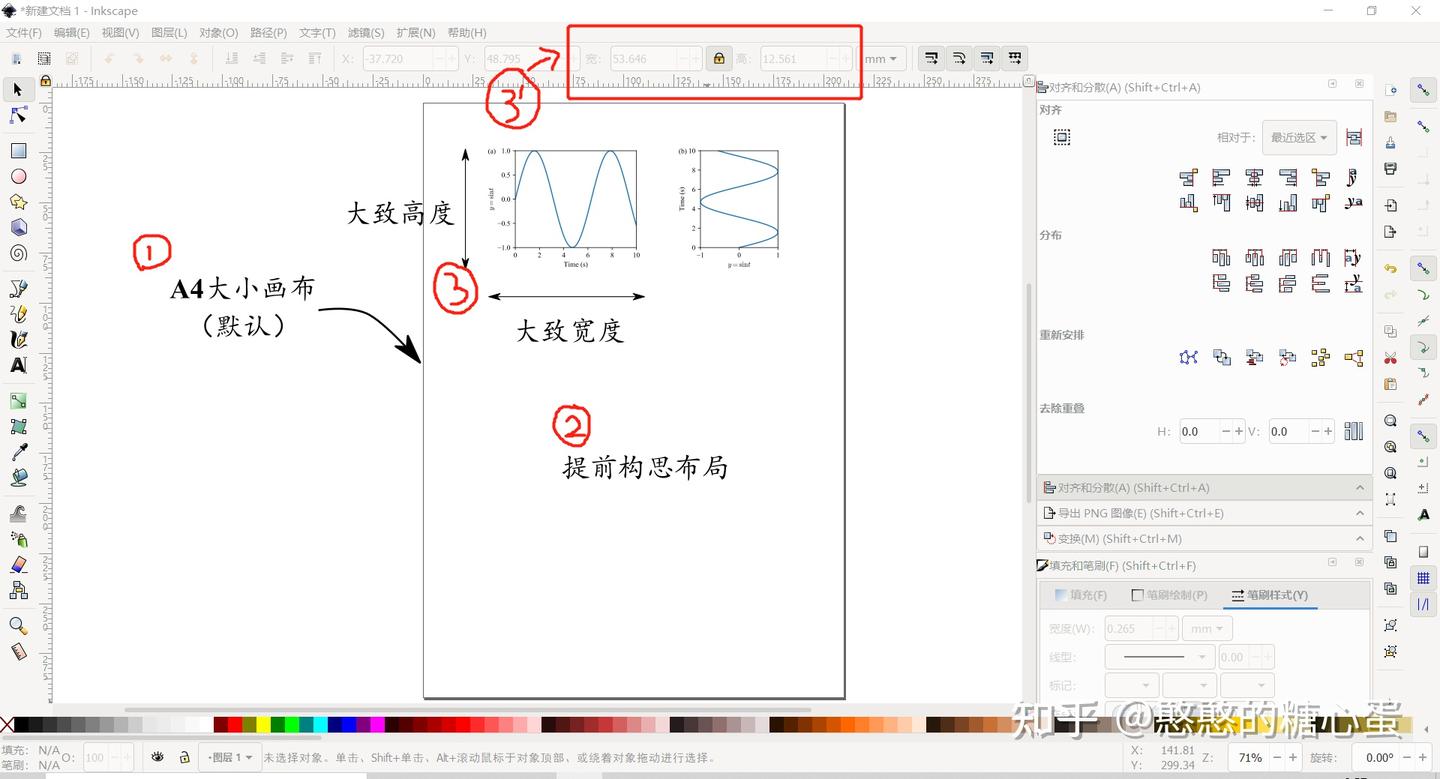
Task: Choose the Spiral drawing tool
Action: [16, 253]
